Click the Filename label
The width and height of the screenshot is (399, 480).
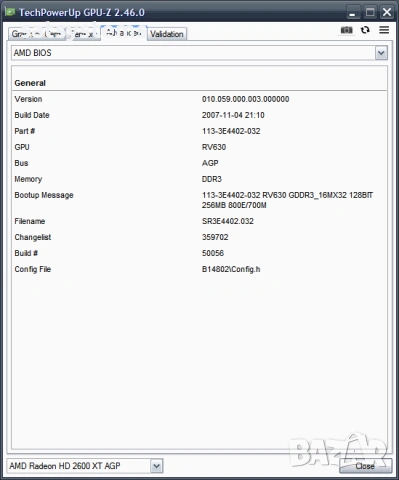pyautogui.click(x=30, y=221)
